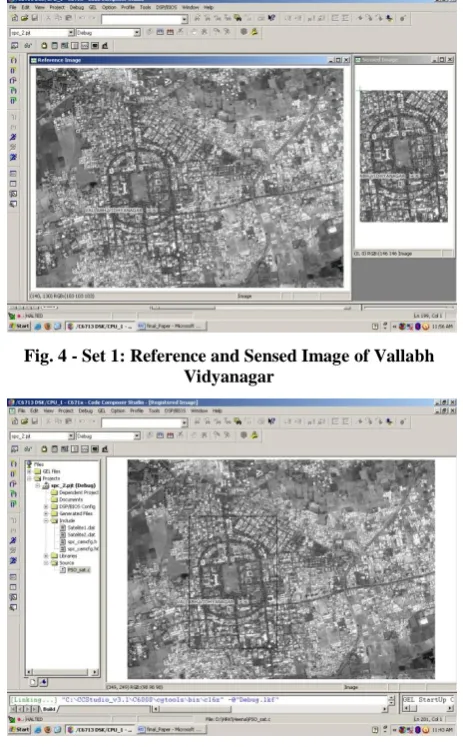Image resolution: width=463 pixels, height=747 pixels.
Task: Select PSO_sat.c in the Source folder
Action: [x=78, y=570]
